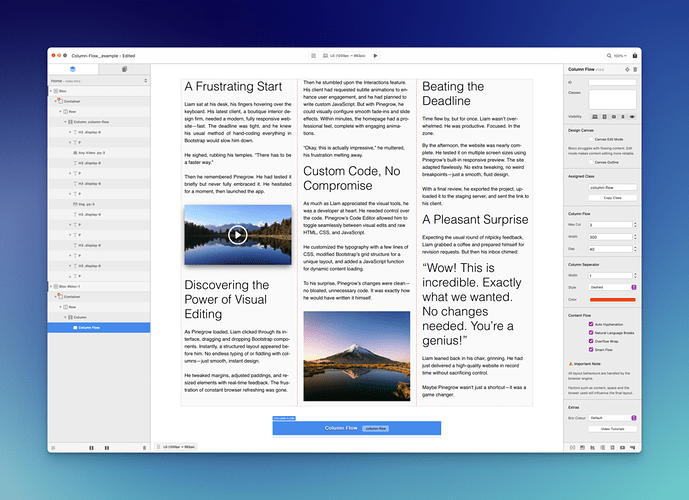The height and width of the screenshot is (500, 689).
Task: Click the preview play icon in the top toolbar
Action: click(375, 55)
